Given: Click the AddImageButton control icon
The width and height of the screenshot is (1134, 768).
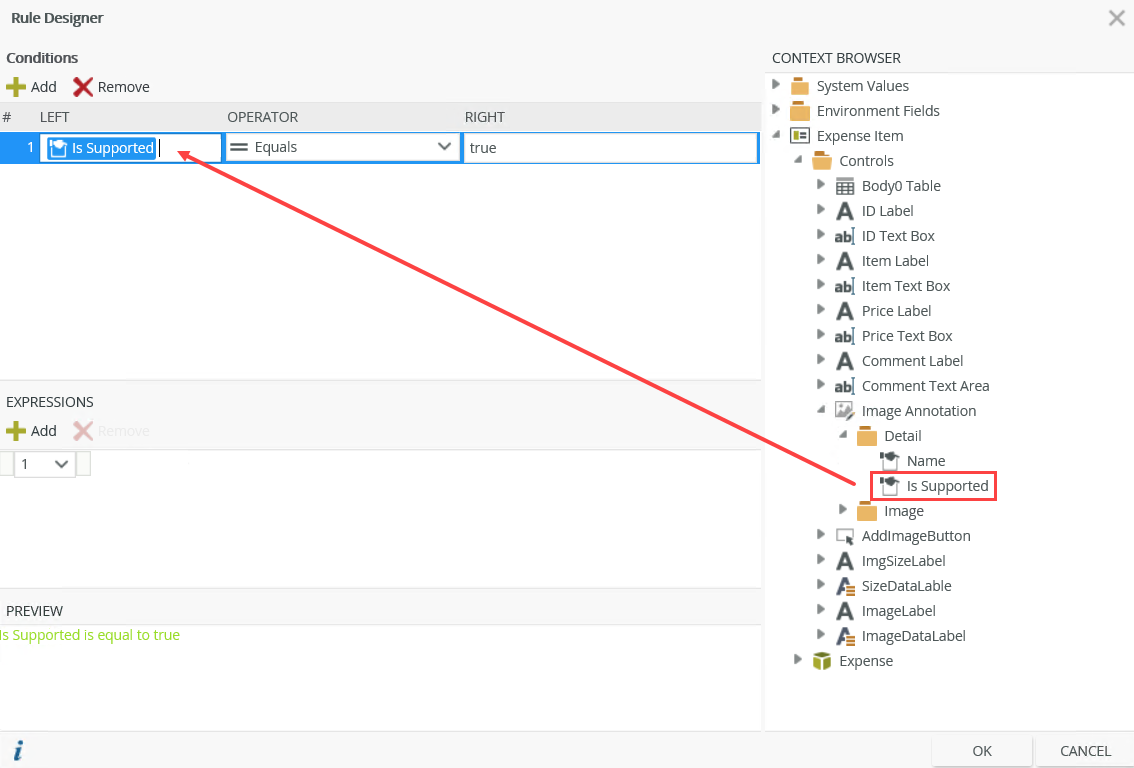Looking at the screenshot, I should pos(844,536).
